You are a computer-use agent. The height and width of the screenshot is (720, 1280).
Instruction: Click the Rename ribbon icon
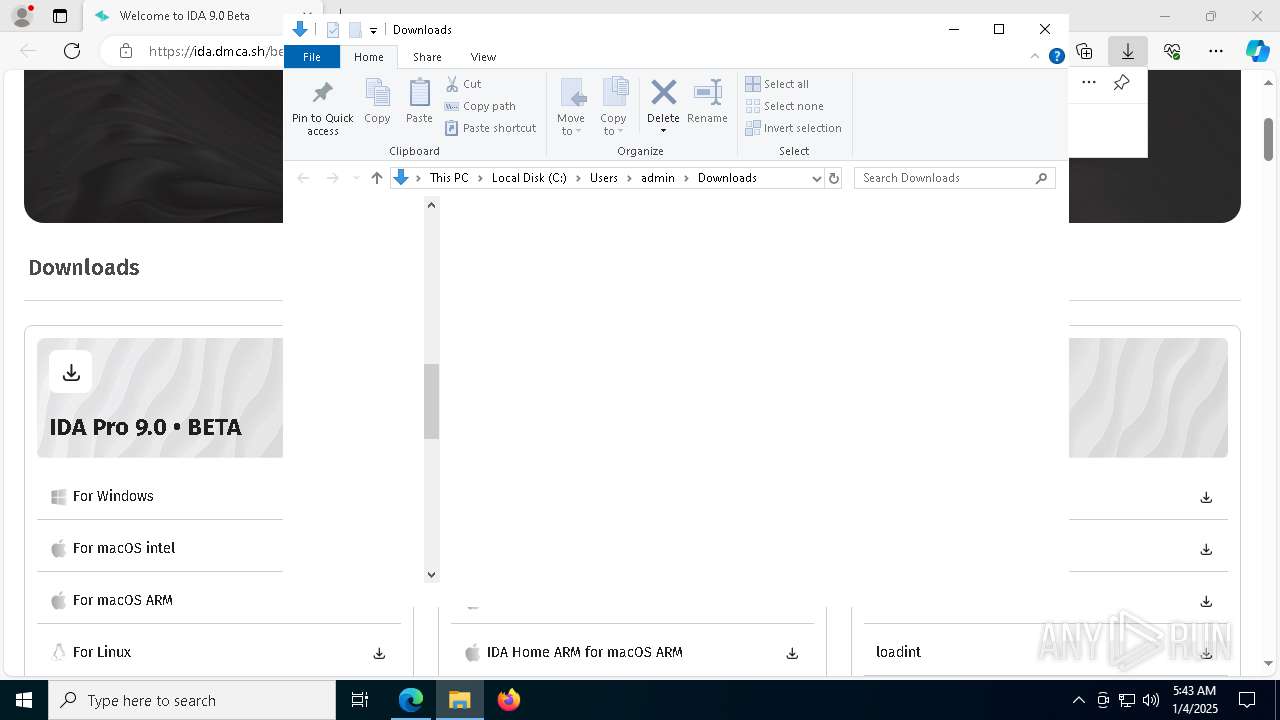(707, 102)
